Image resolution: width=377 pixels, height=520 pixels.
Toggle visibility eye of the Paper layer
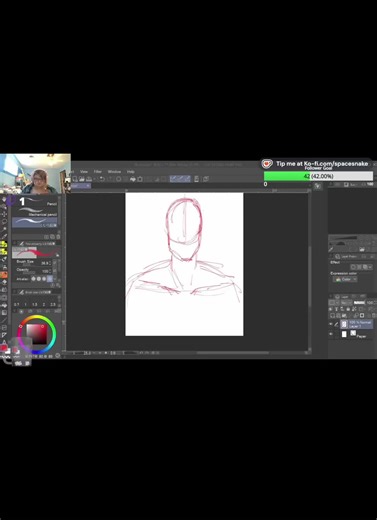(x=331, y=334)
